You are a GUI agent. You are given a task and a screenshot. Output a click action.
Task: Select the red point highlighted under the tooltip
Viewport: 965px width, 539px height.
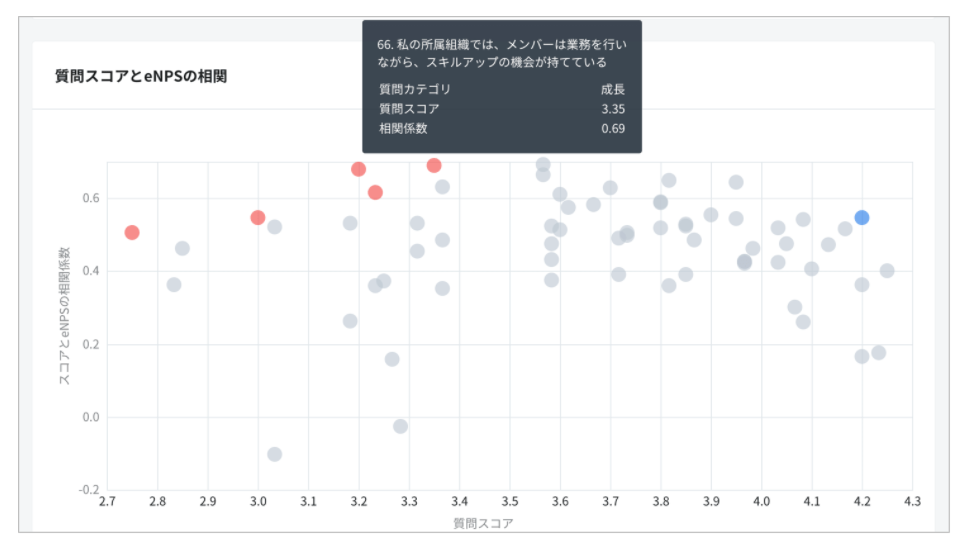[434, 166]
